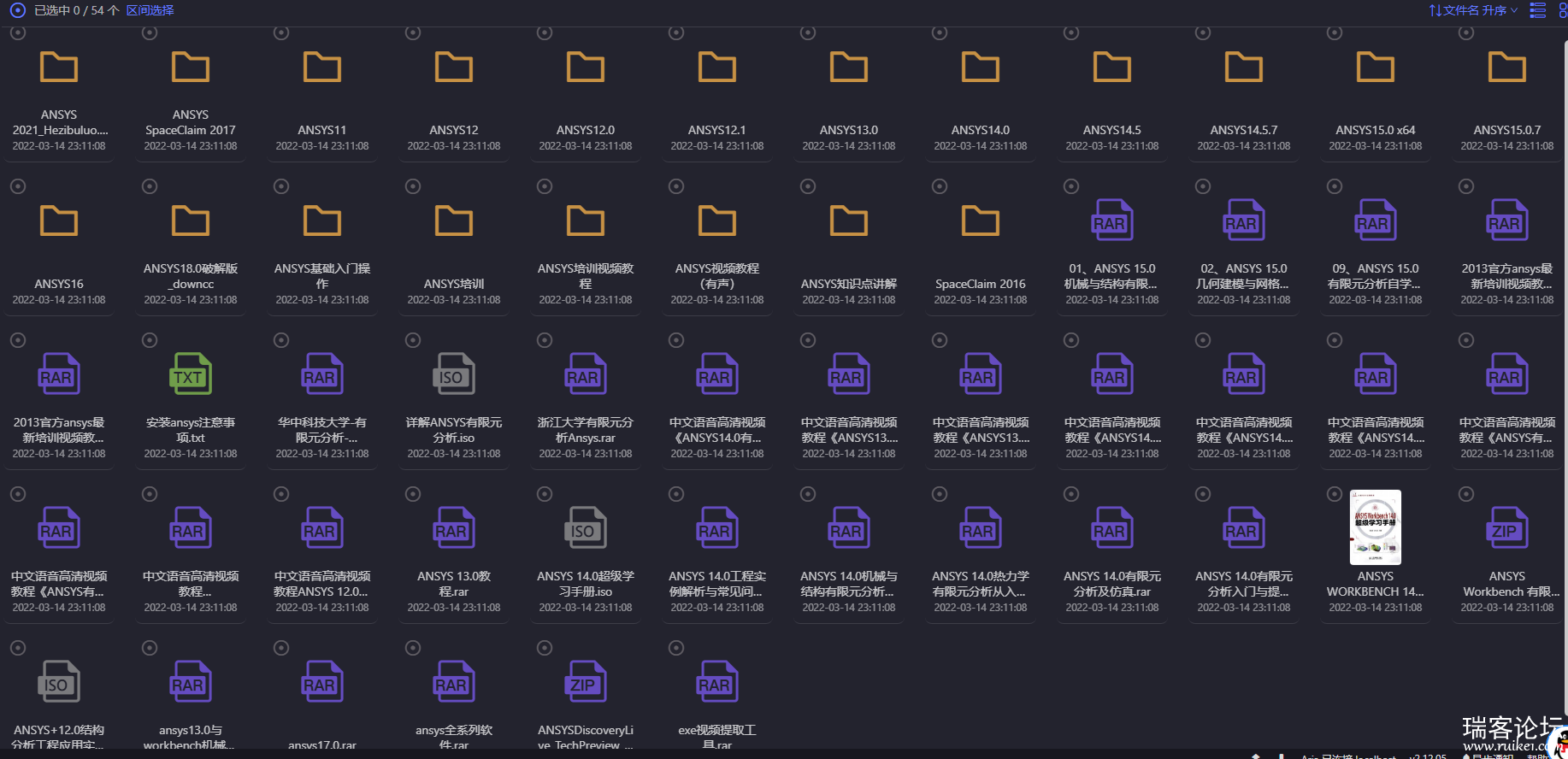Tick the selection circle for ANSYS视频教程(有声)

pos(676,186)
